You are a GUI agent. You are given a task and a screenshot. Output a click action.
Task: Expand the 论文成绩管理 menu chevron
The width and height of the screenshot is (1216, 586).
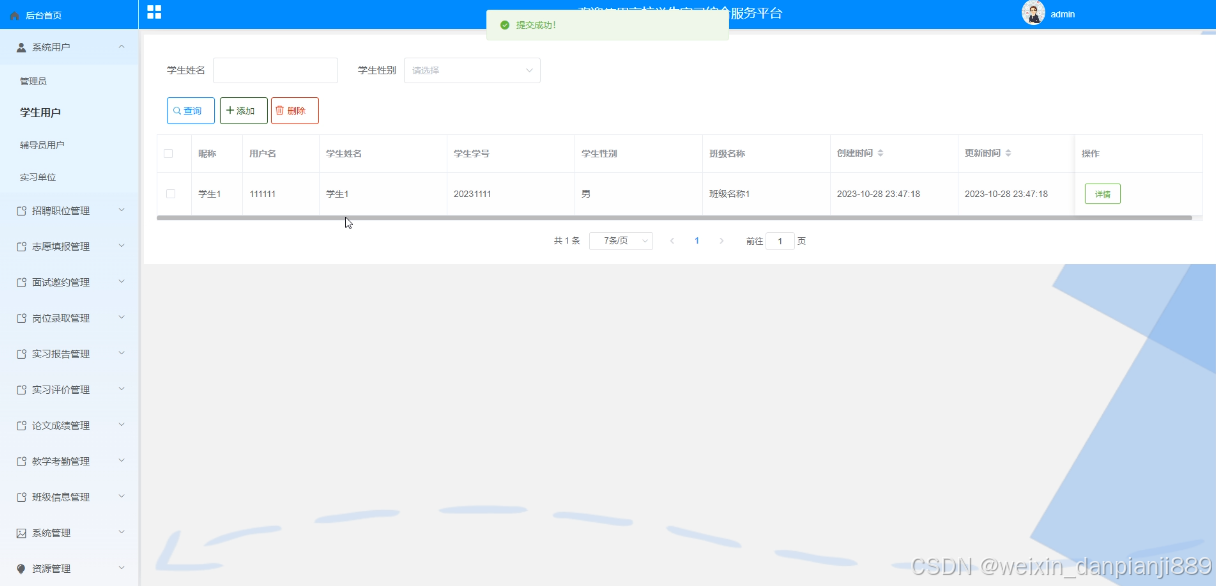121,425
